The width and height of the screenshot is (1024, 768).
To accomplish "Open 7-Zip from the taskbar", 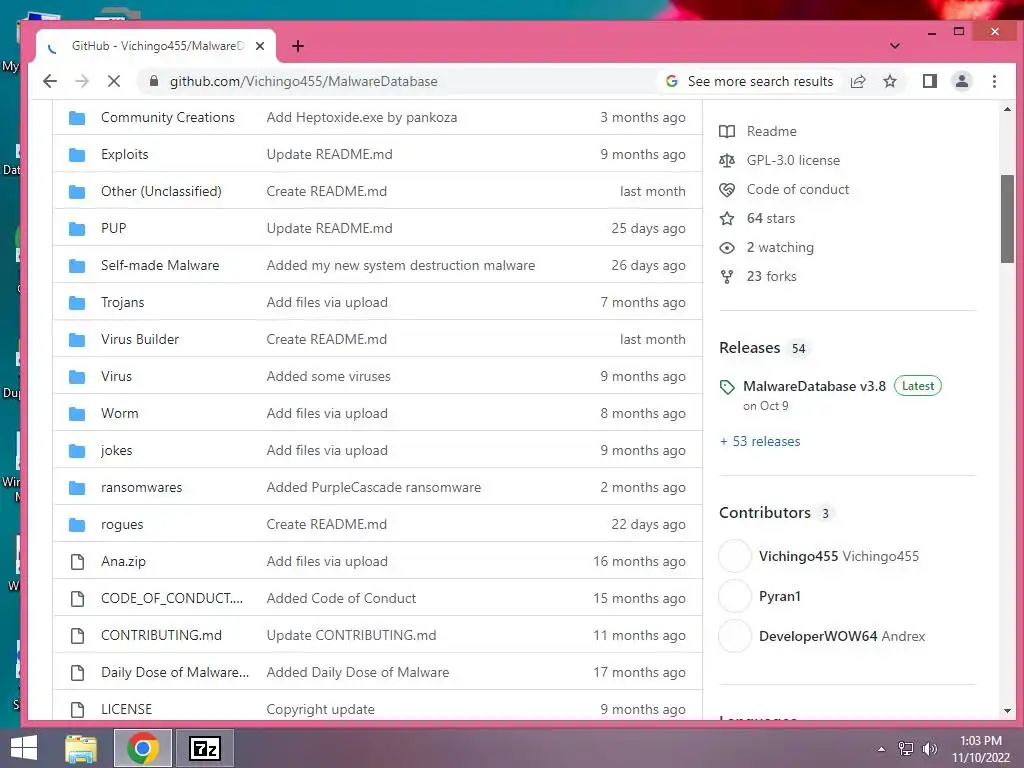I will (x=205, y=748).
